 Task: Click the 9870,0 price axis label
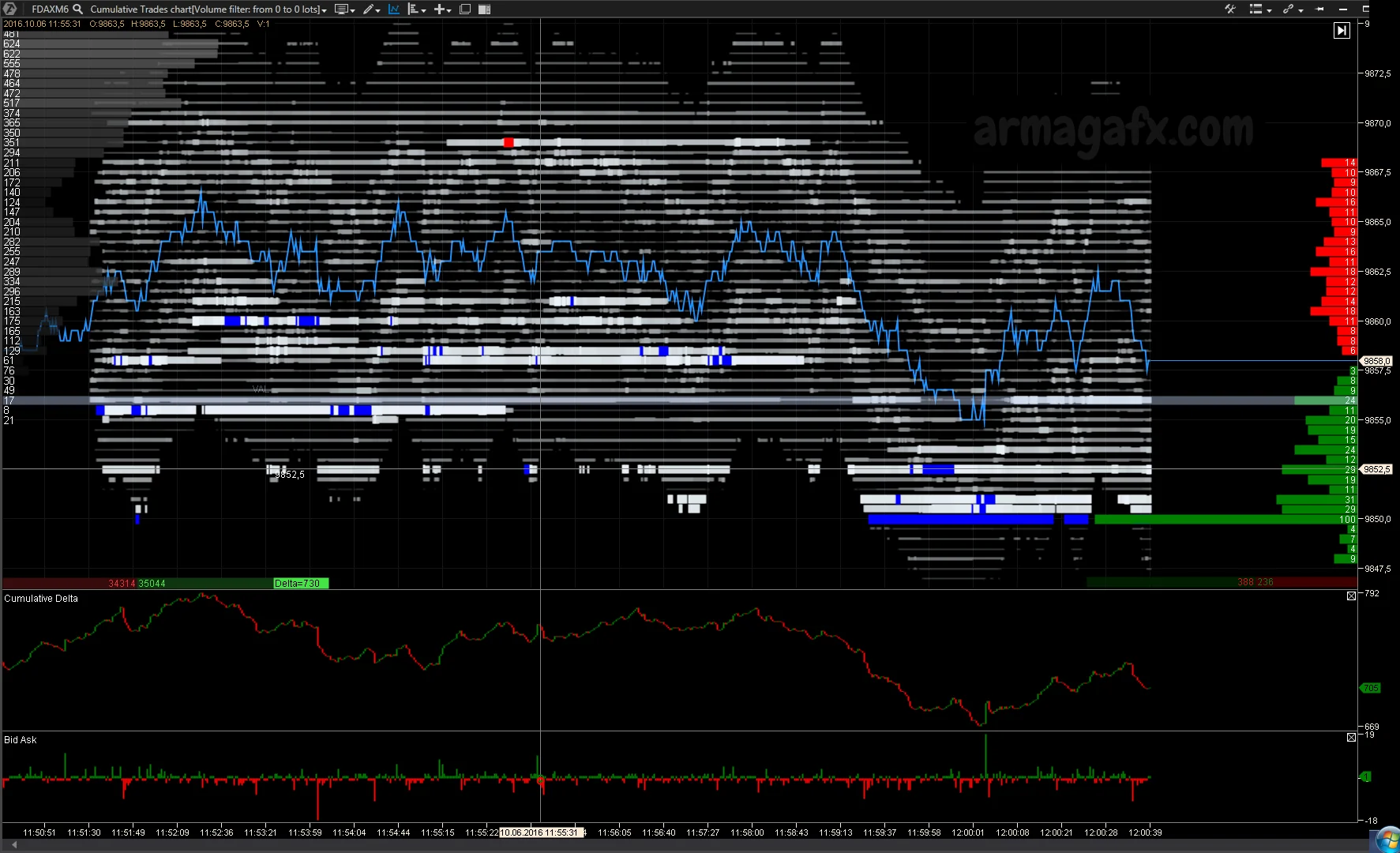pos(1378,123)
